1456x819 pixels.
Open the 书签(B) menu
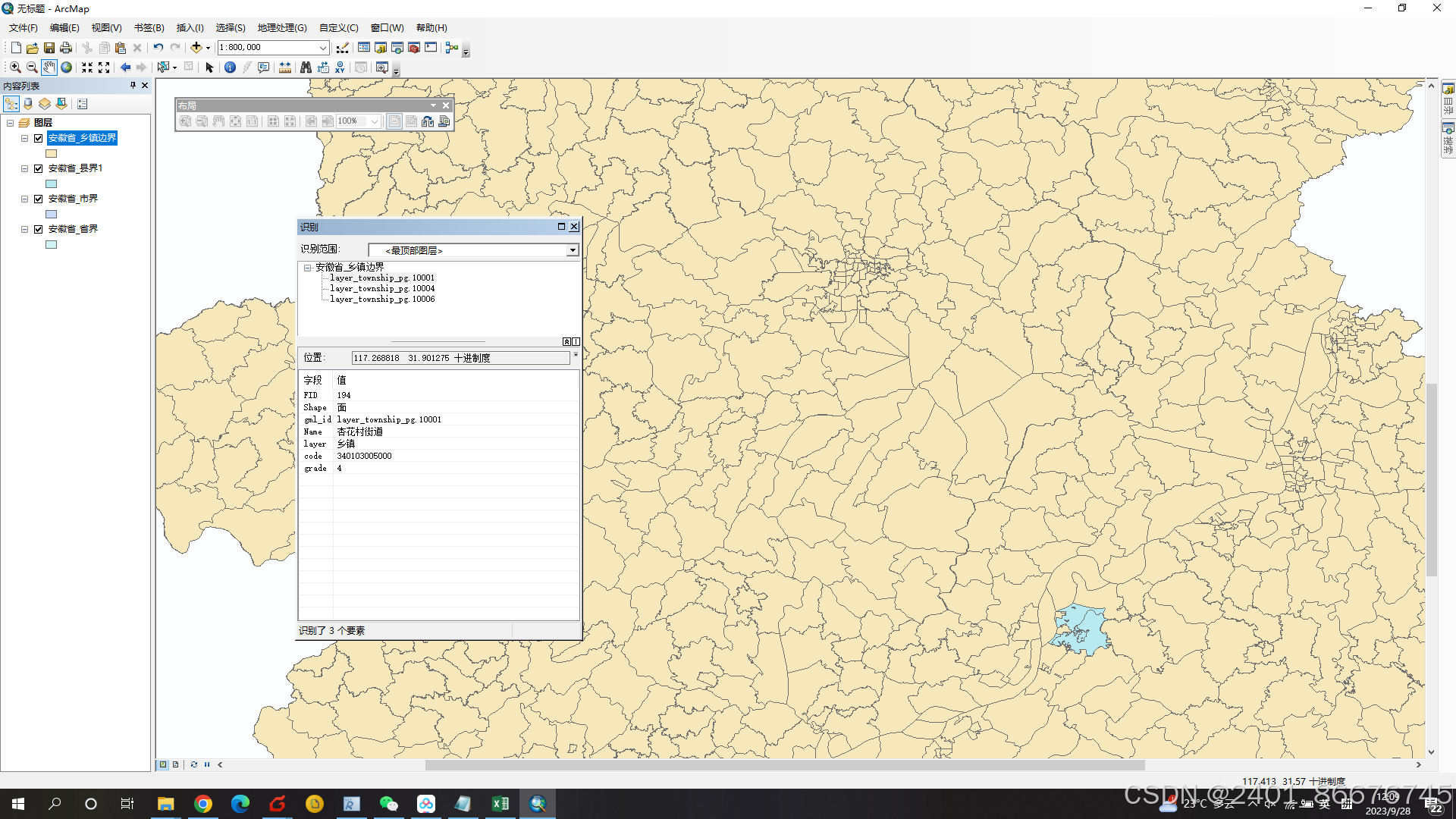149,28
